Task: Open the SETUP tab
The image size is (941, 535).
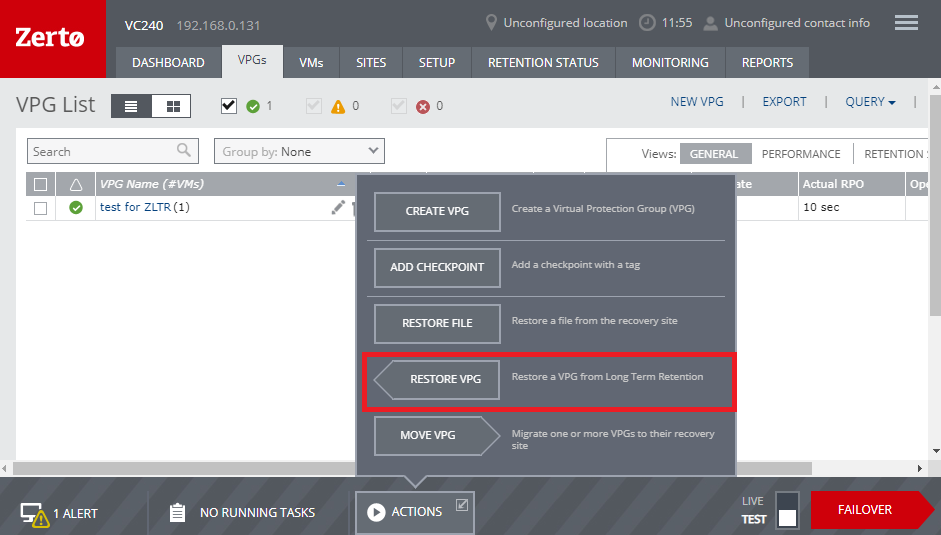Action: point(437,62)
